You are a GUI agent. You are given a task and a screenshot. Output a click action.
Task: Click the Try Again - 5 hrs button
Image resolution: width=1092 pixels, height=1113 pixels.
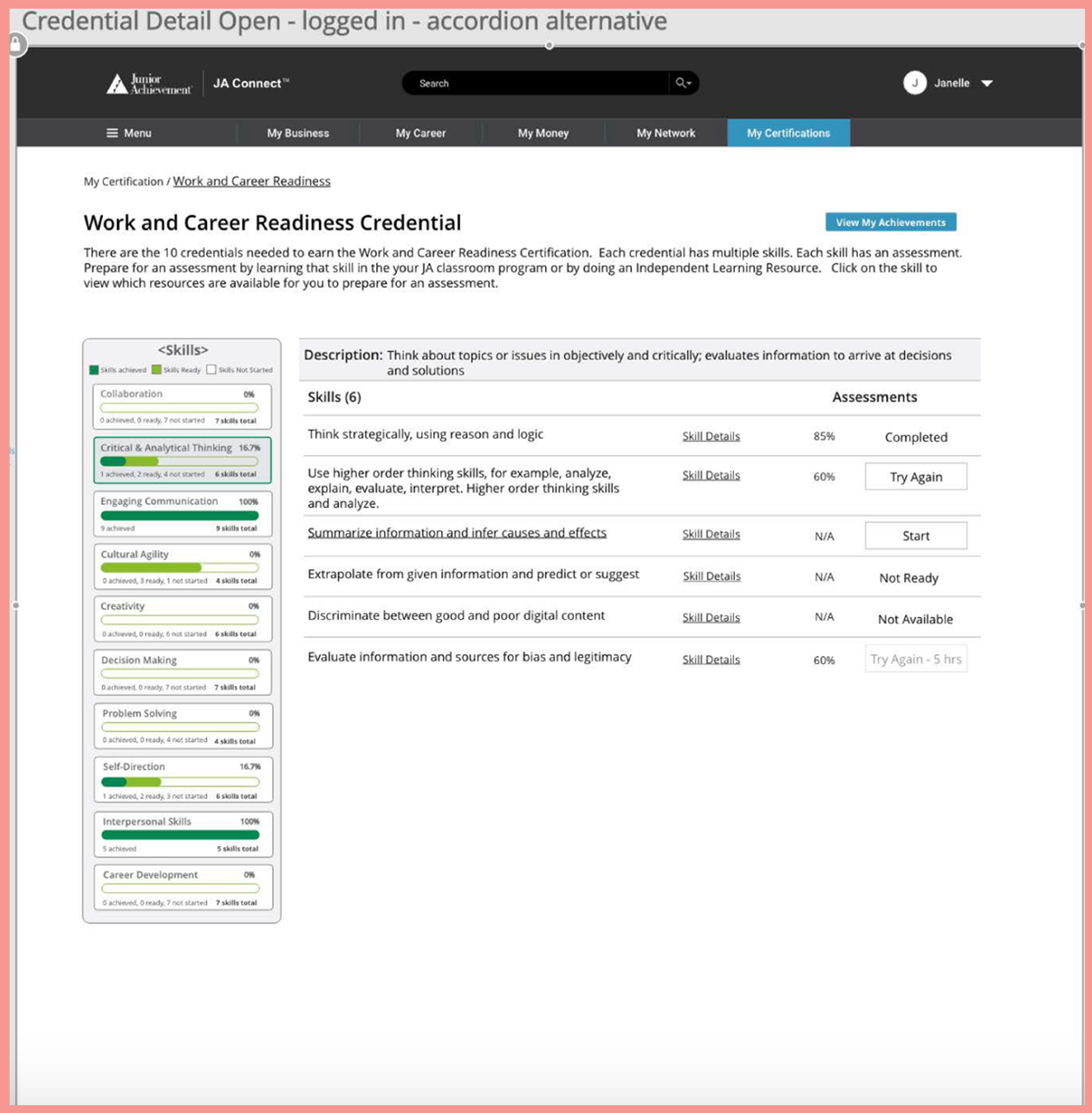pyautogui.click(x=916, y=659)
